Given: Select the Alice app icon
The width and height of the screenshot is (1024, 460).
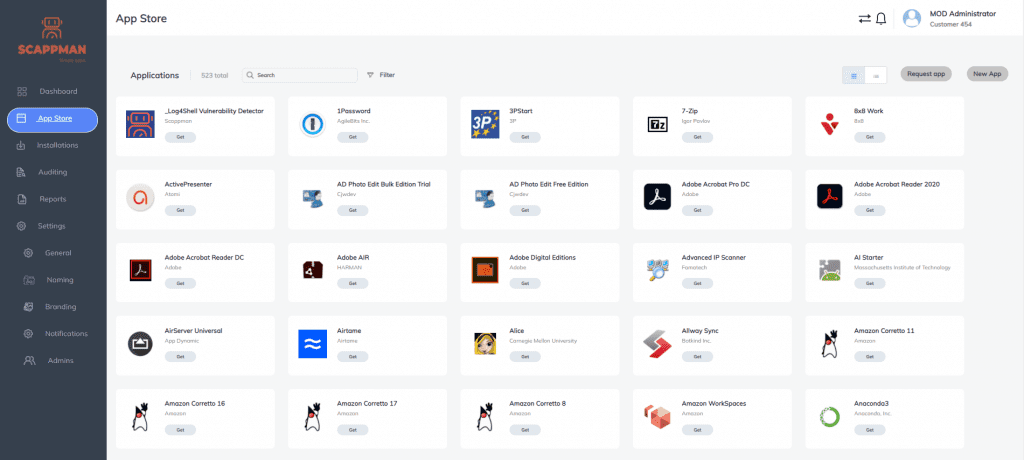Looking at the screenshot, I should point(485,344).
